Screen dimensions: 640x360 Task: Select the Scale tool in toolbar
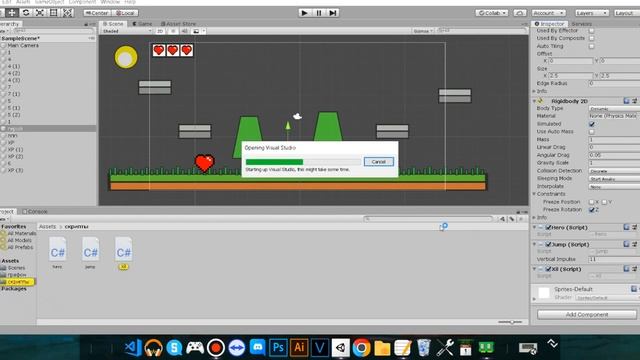coord(40,13)
